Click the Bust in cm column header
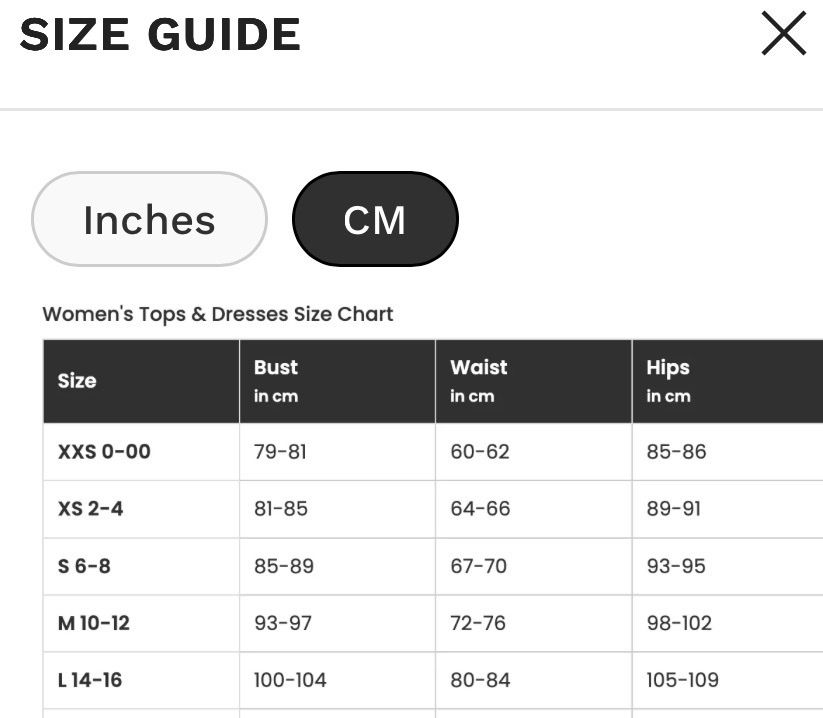The width and height of the screenshot is (823, 718). click(x=337, y=381)
